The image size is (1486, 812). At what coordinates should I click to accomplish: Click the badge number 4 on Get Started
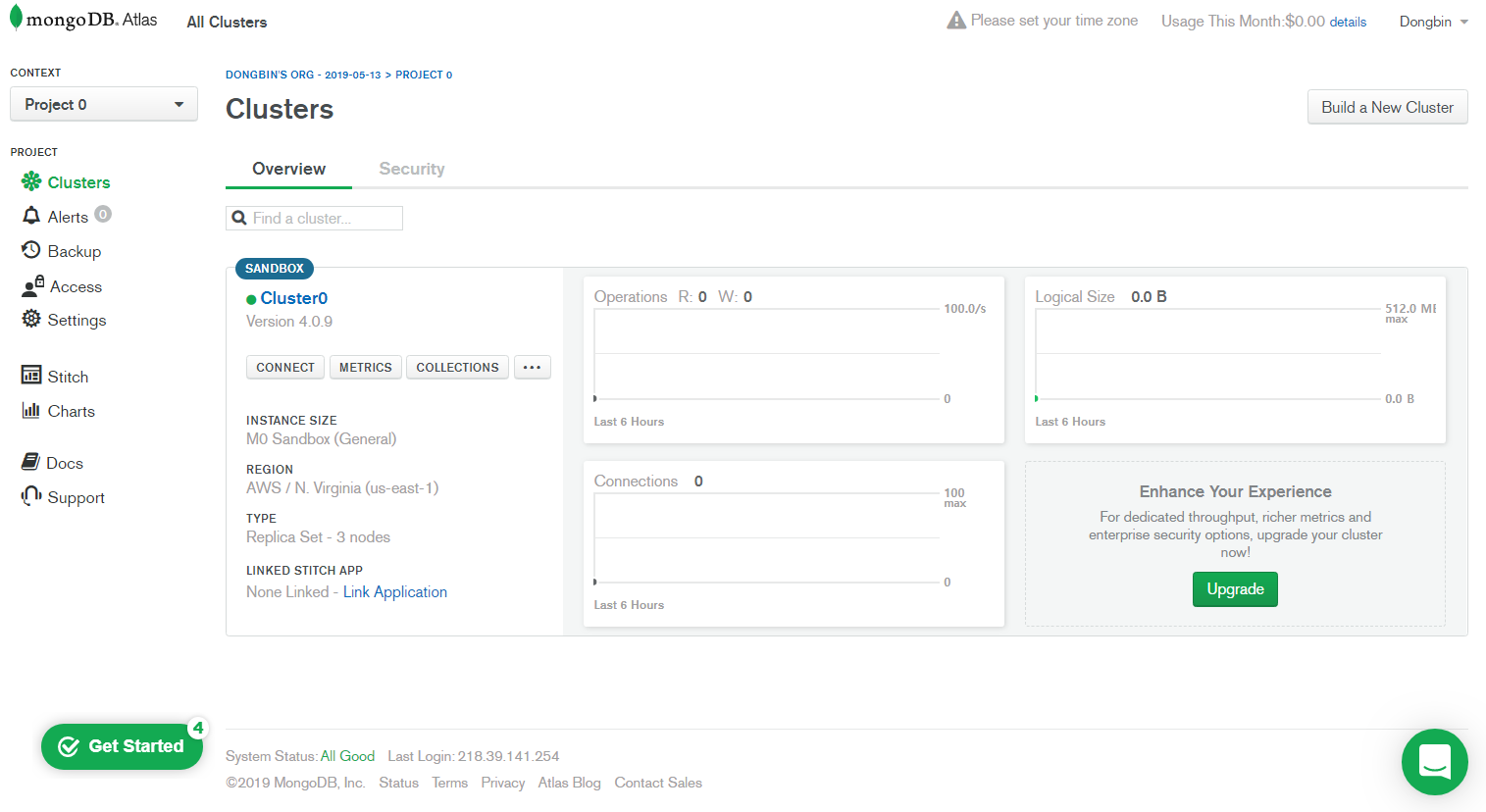point(198,728)
